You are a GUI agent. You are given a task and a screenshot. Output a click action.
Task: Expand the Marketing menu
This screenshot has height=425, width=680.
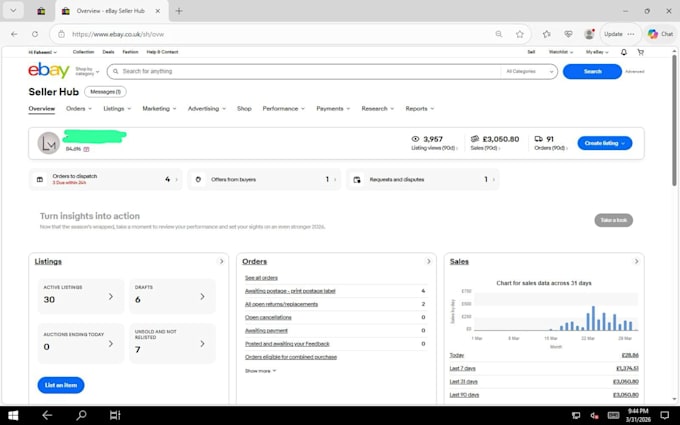(159, 109)
